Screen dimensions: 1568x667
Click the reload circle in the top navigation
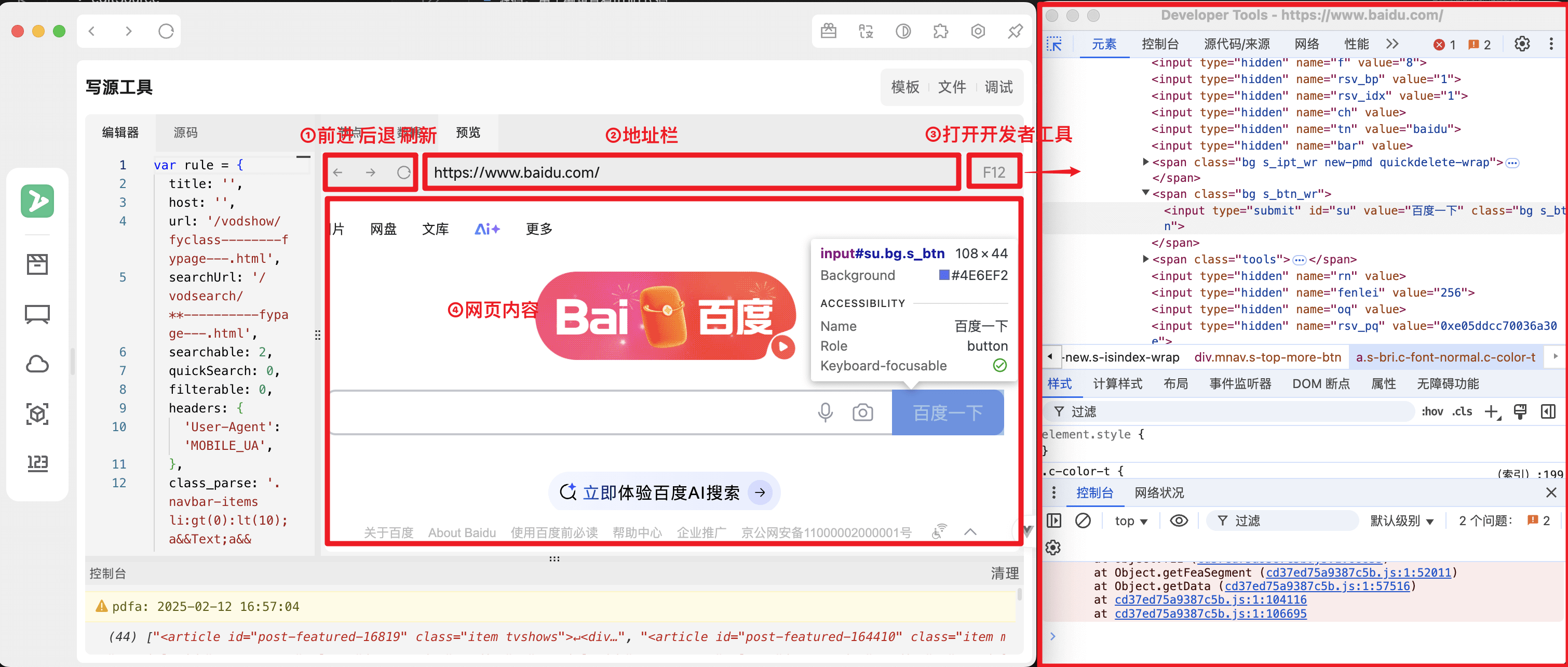(x=166, y=31)
